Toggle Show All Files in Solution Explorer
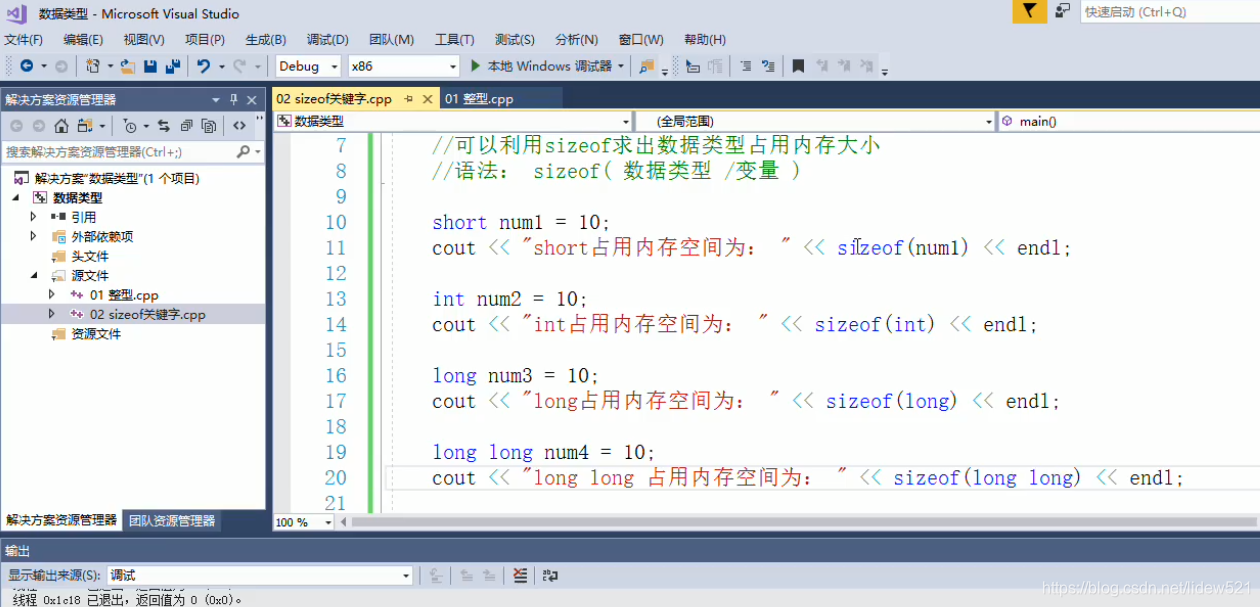This screenshot has height=607, width=1260. (x=208, y=126)
